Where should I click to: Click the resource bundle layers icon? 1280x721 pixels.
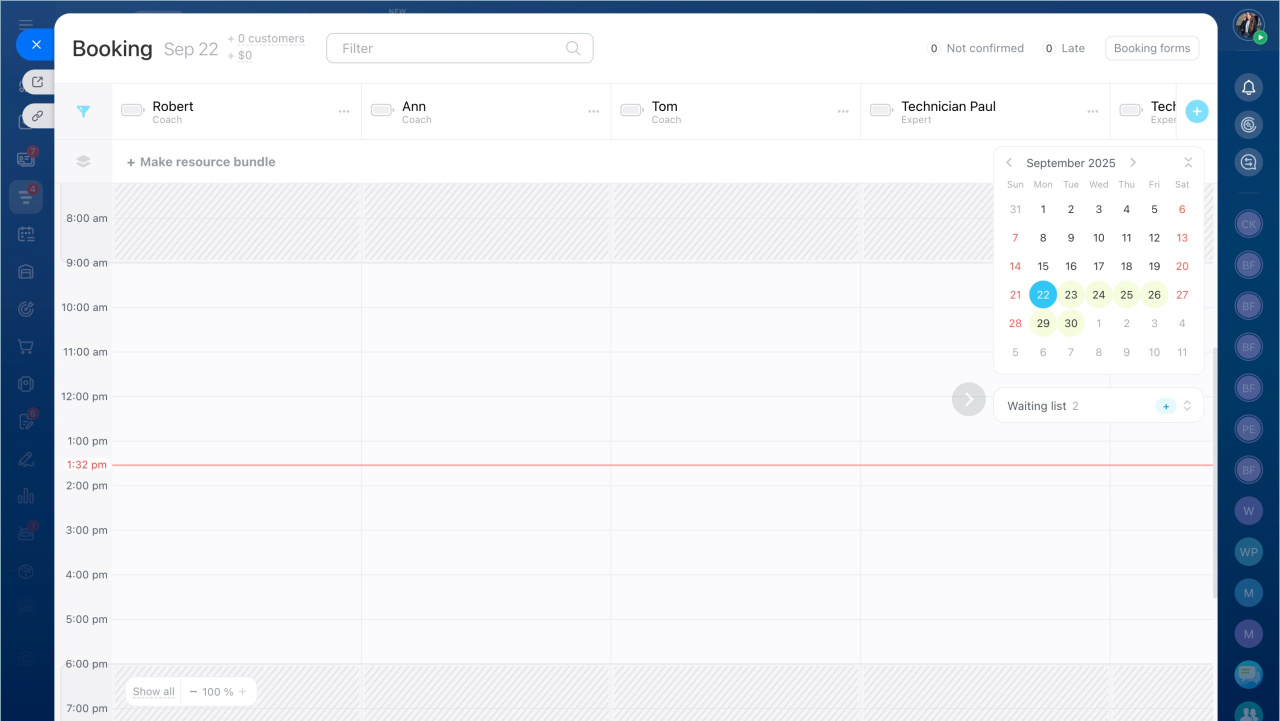click(83, 162)
